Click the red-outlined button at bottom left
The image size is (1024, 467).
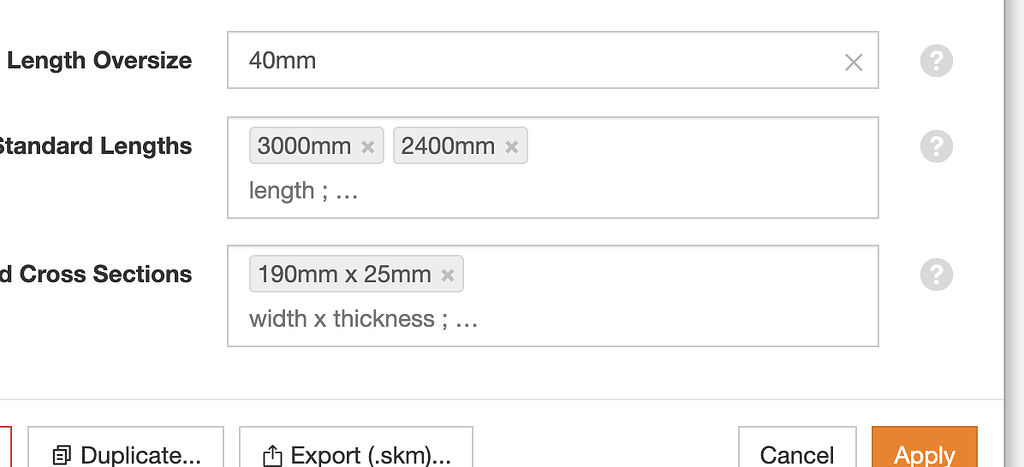pyautogui.click(x=5, y=450)
